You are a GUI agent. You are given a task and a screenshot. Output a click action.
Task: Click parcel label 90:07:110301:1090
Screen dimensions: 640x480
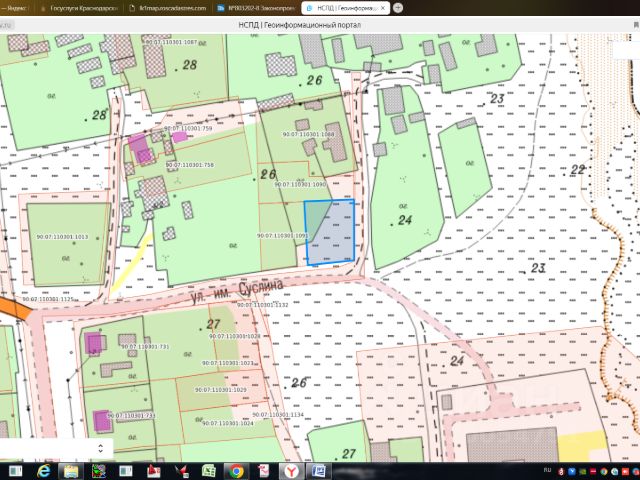pyautogui.click(x=300, y=184)
